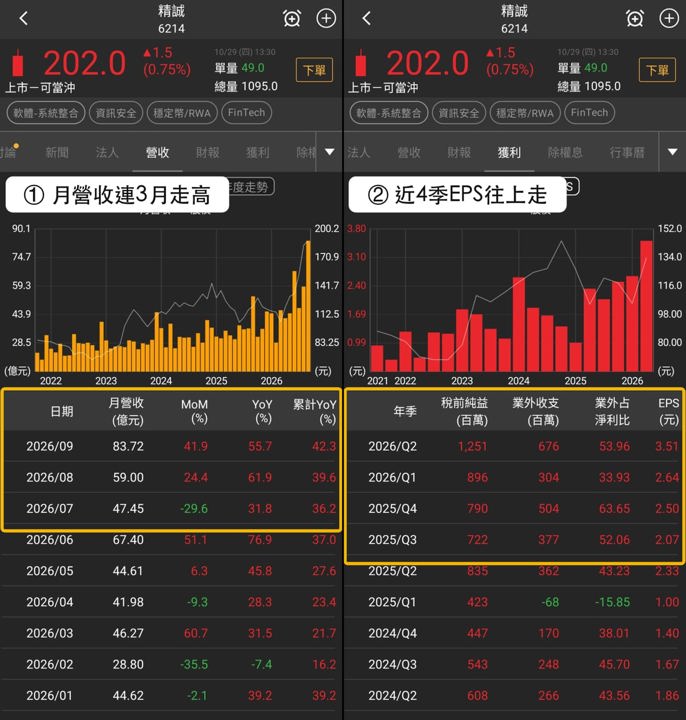Select the 2025/Q1 earnings row
The image size is (686, 720).
tap(514, 602)
